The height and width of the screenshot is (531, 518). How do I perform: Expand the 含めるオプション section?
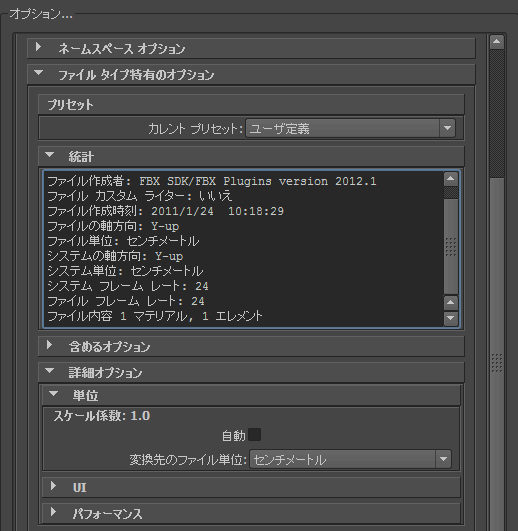click(49, 345)
